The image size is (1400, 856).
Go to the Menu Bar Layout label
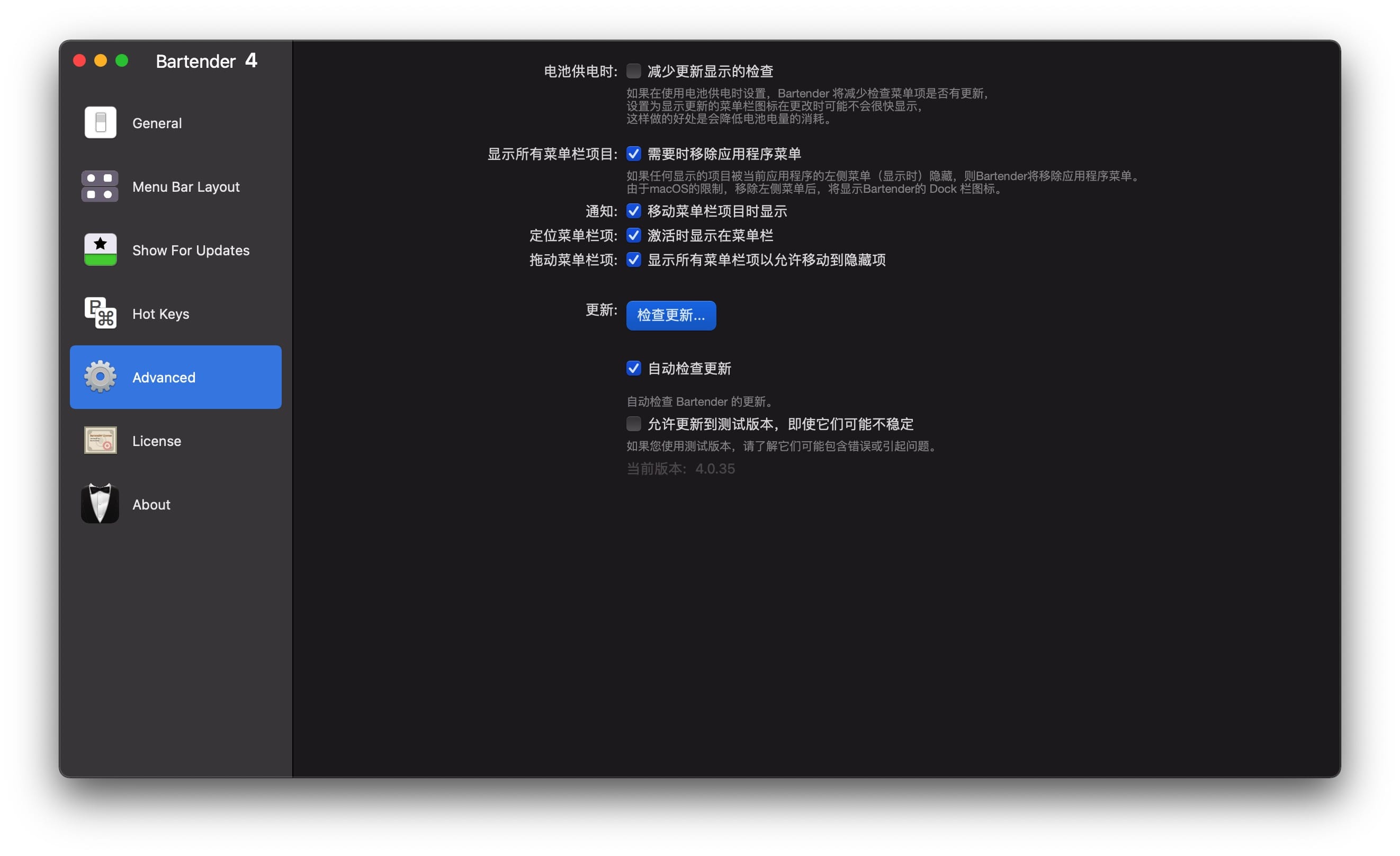pos(186,187)
